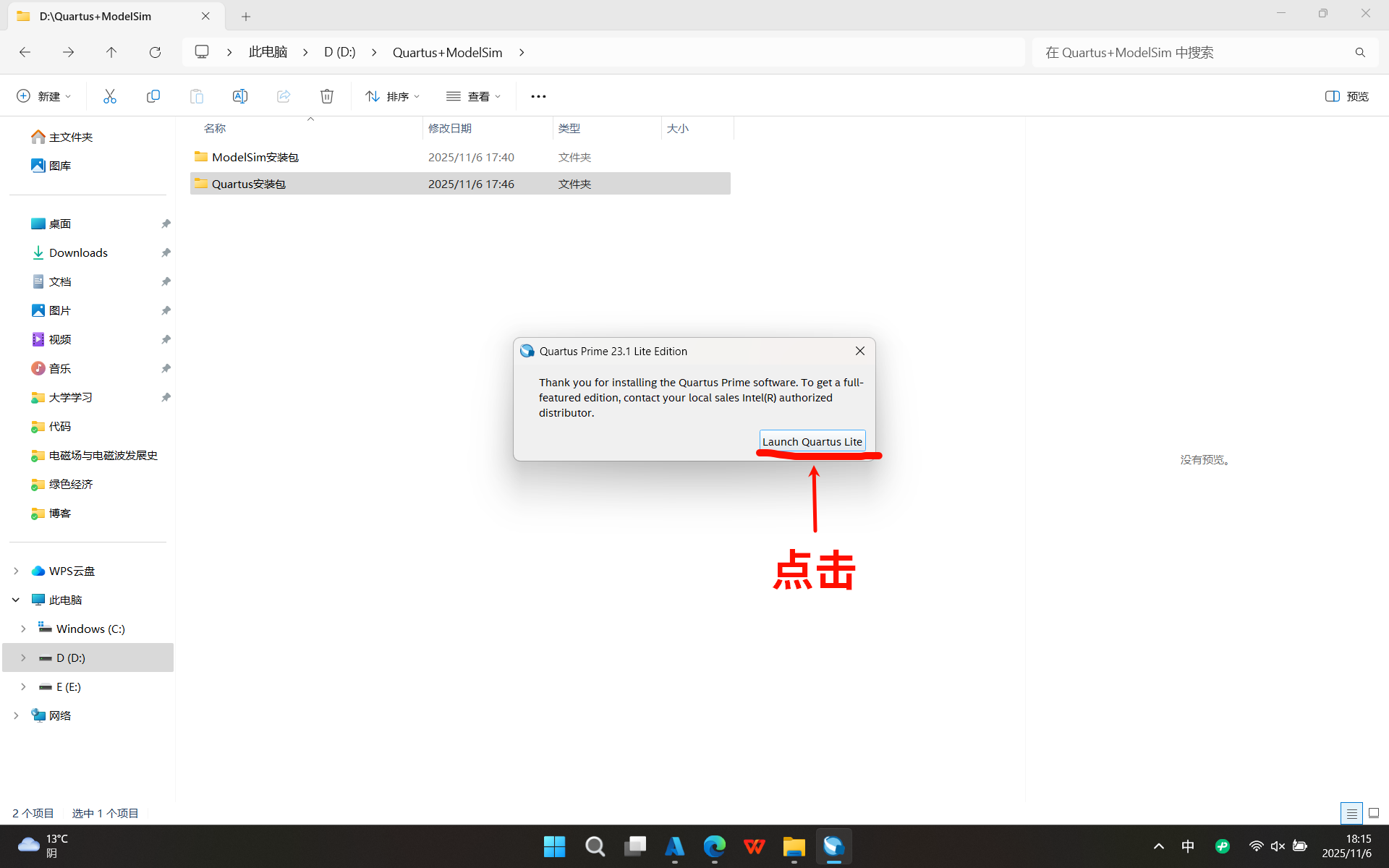Open the 新建 (New) dropdown

coord(44,96)
